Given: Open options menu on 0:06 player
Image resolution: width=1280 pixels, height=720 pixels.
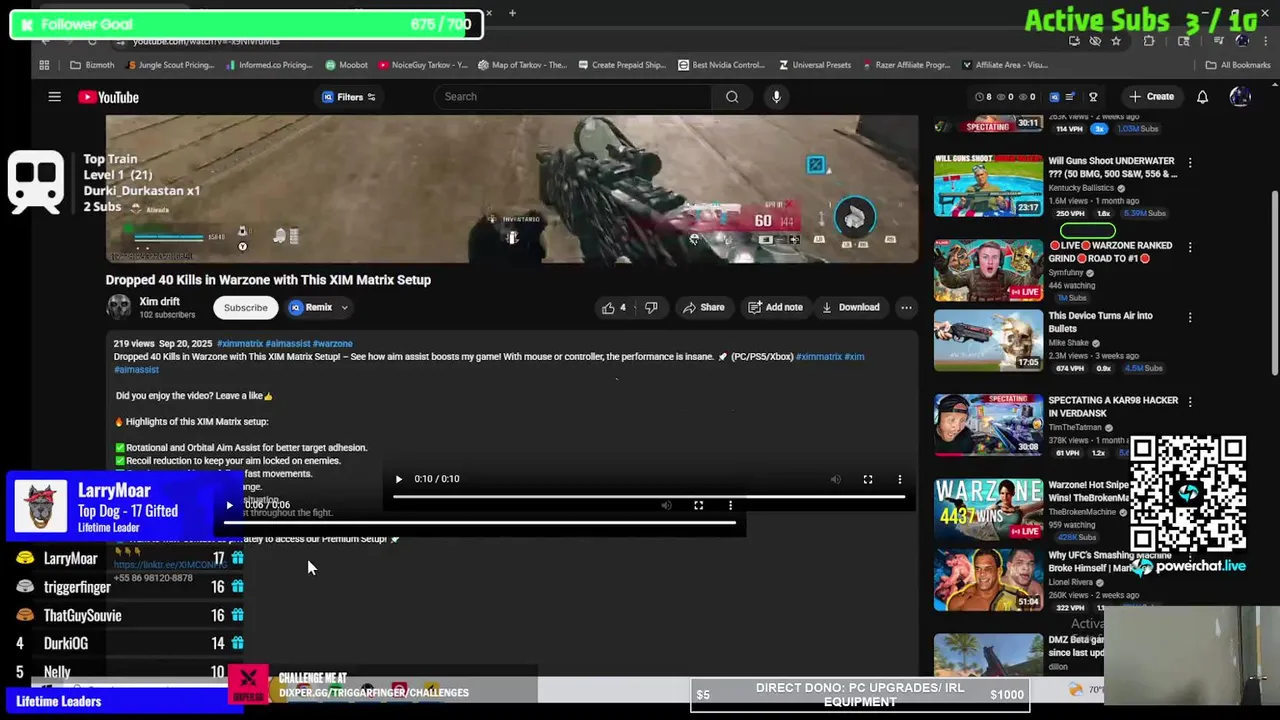Looking at the screenshot, I should pyautogui.click(x=730, y=505).
